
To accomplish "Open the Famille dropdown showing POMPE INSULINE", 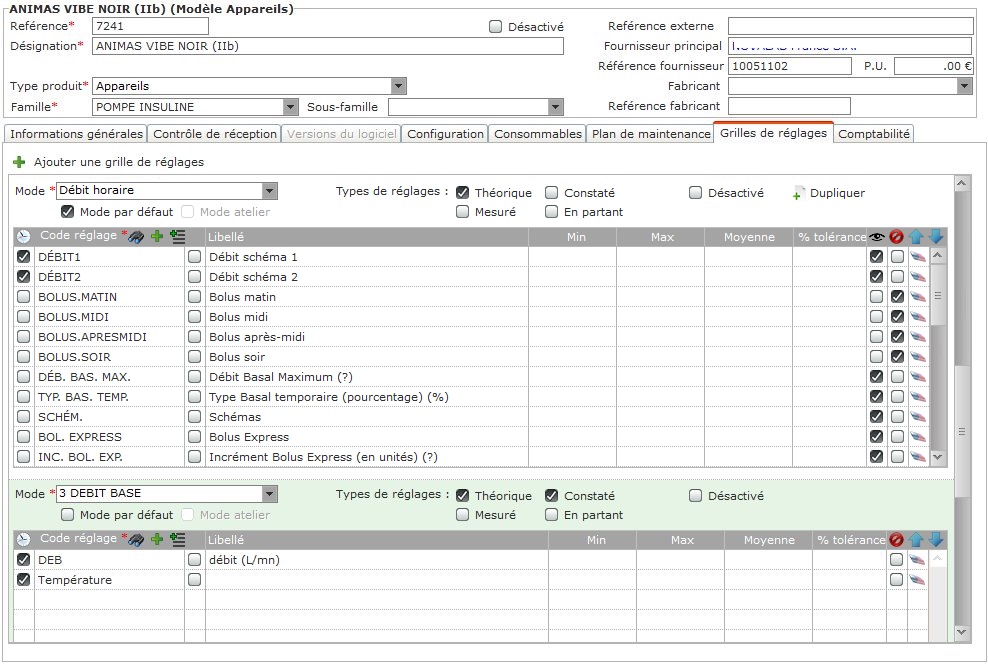I will 290,107.
